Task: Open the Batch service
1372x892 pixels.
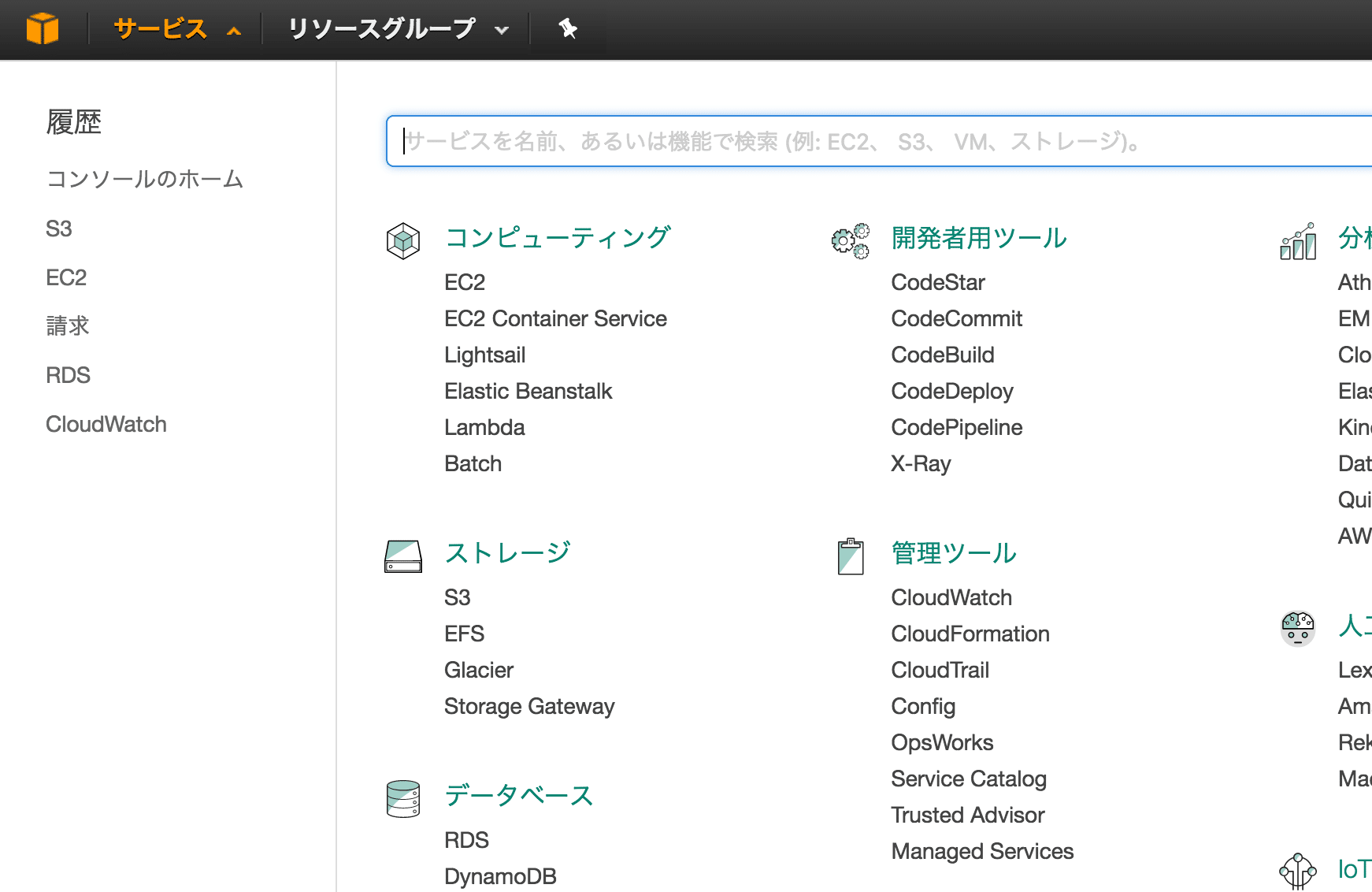Action: point(473,463)
